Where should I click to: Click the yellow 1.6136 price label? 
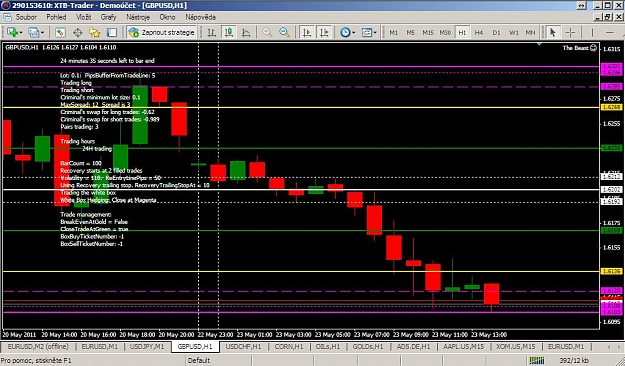[x=611, y=272]
